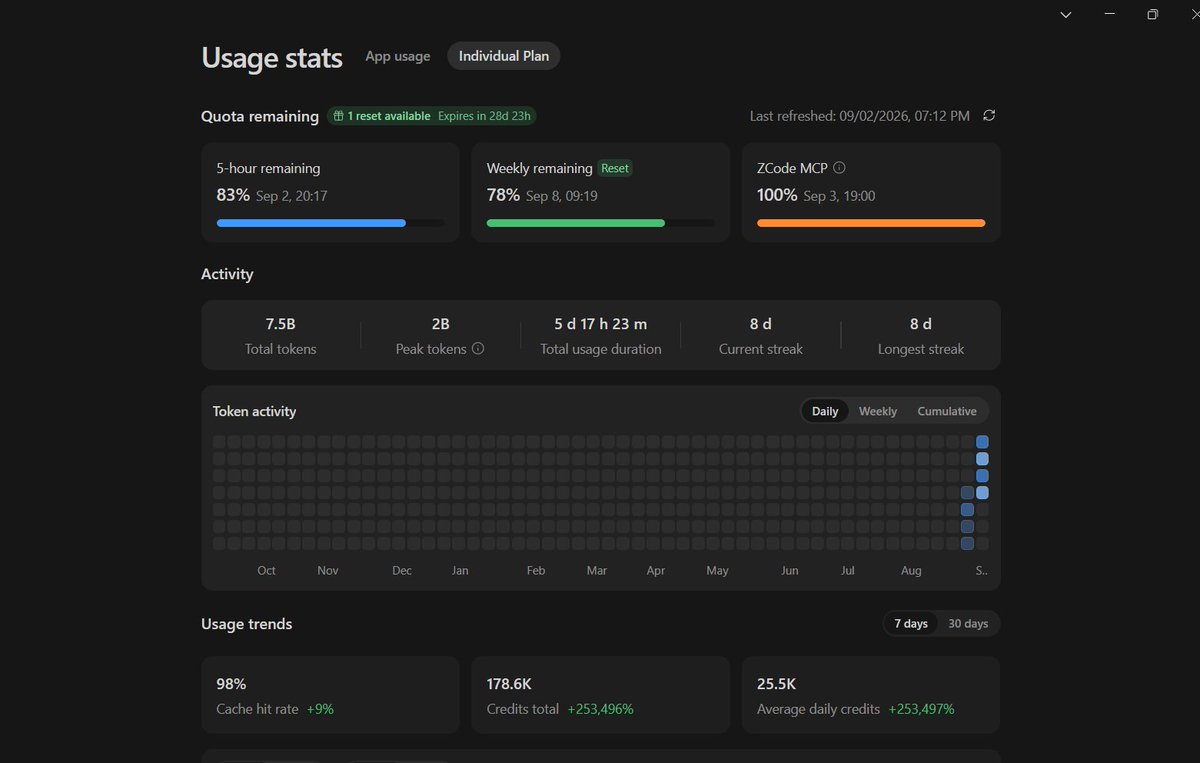Viewport: 1200px width, 763px height.
Task: Click the gift icon in reset available badge
Action: [x=339, y=116]
